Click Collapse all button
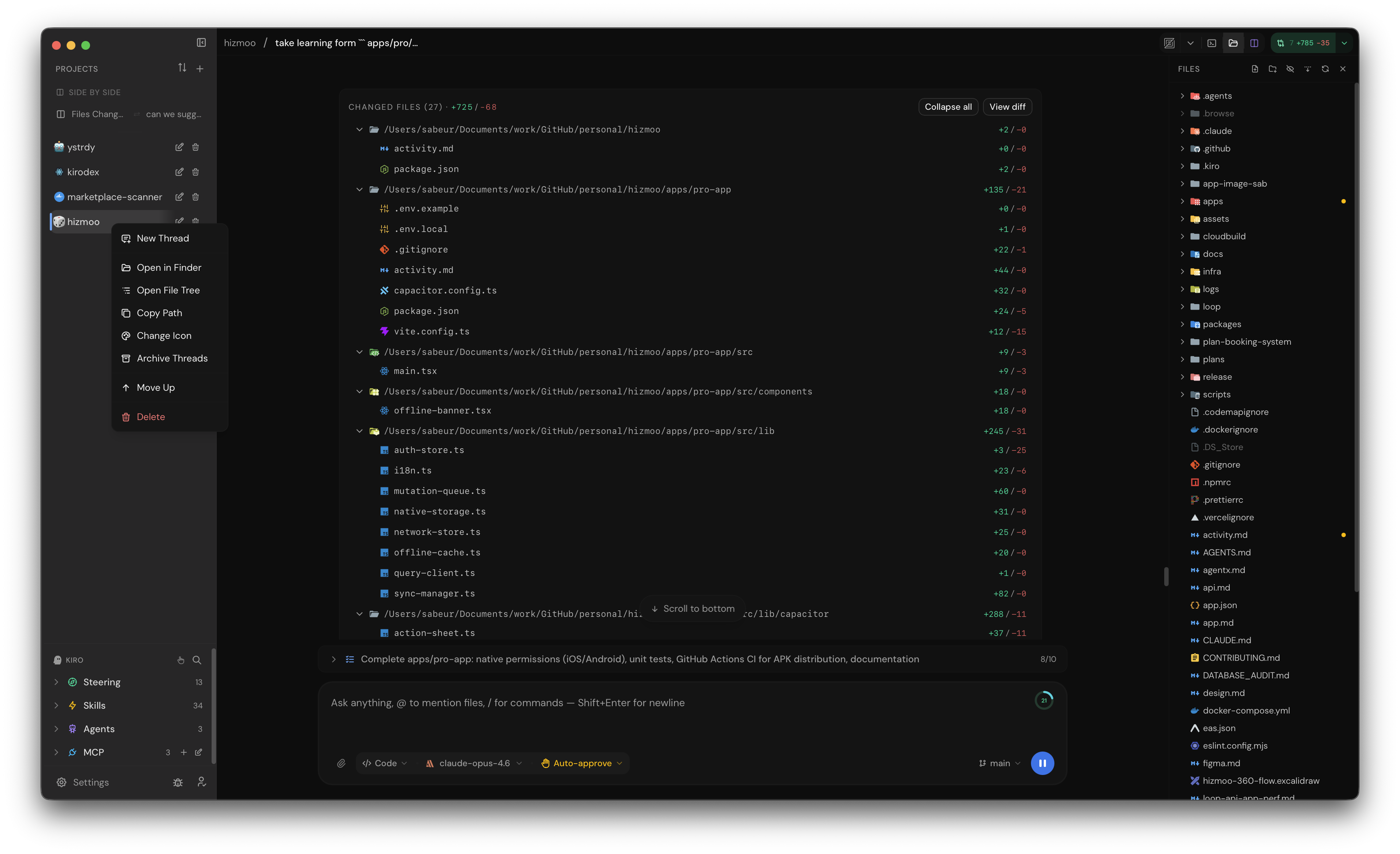This screenshot has width=1400, height=854. click(948, 107)
